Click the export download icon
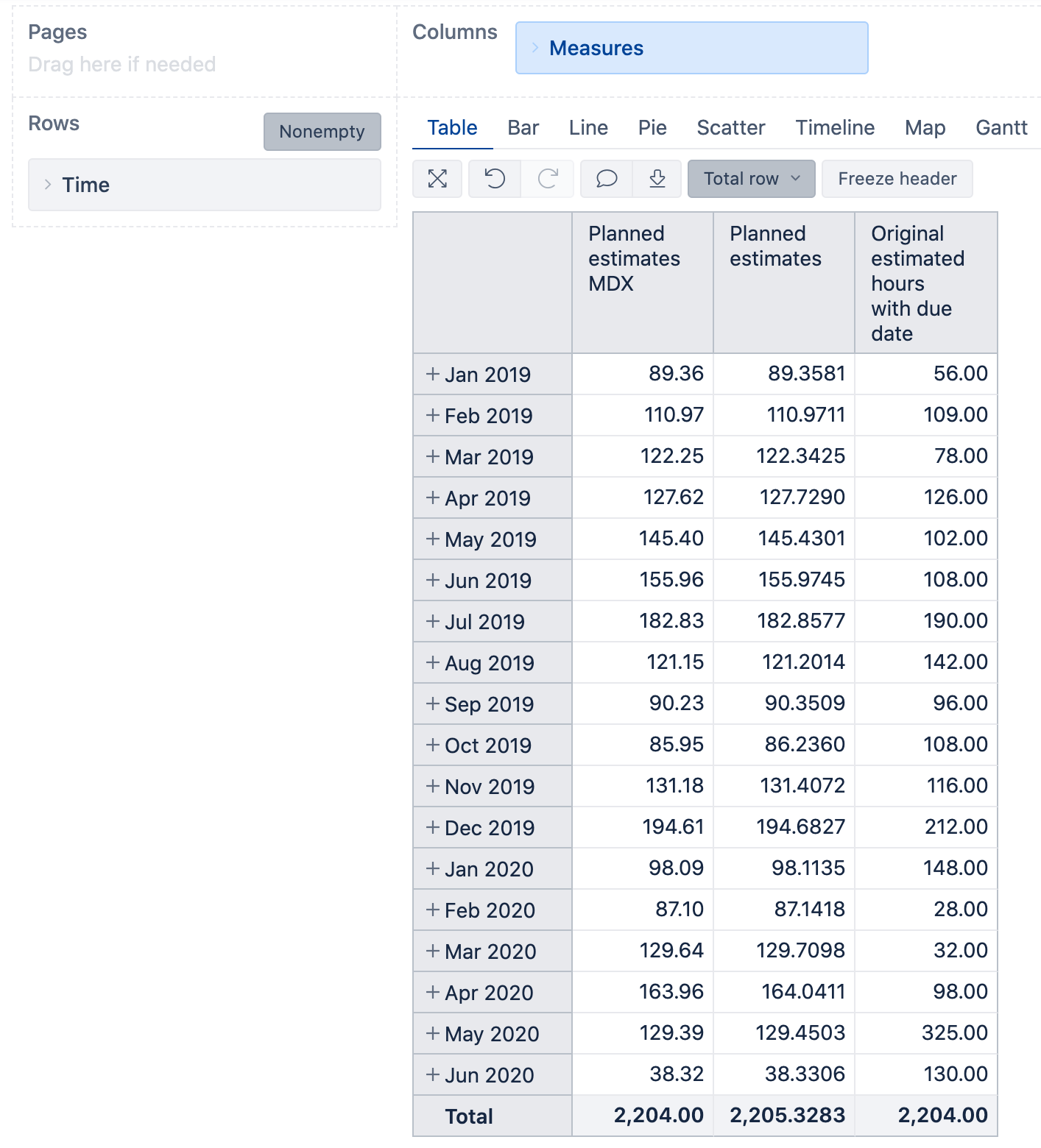 [657, 179]
